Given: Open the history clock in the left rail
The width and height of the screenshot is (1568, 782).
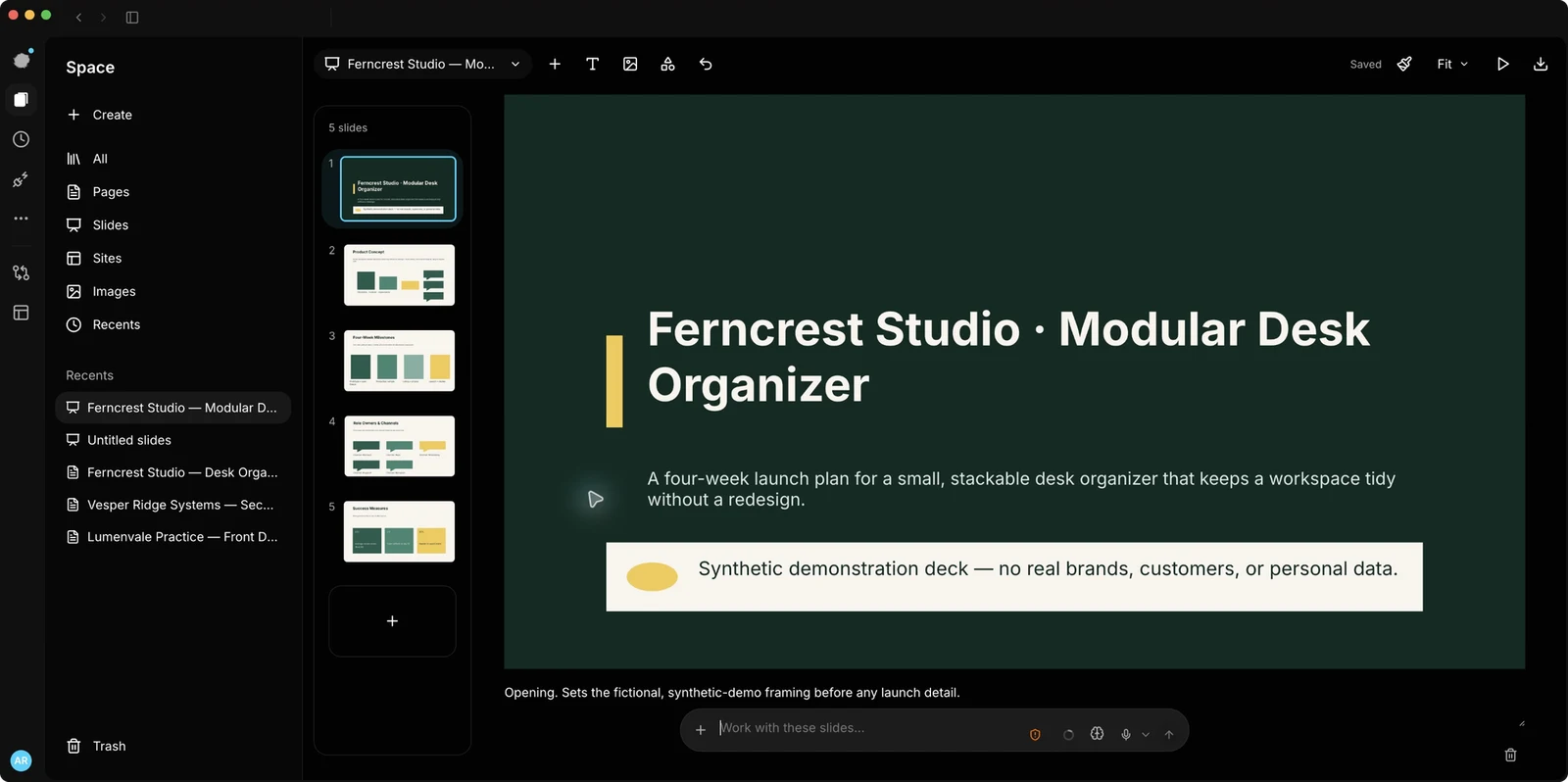Looking at the screenshot, I should pos(21,139).
